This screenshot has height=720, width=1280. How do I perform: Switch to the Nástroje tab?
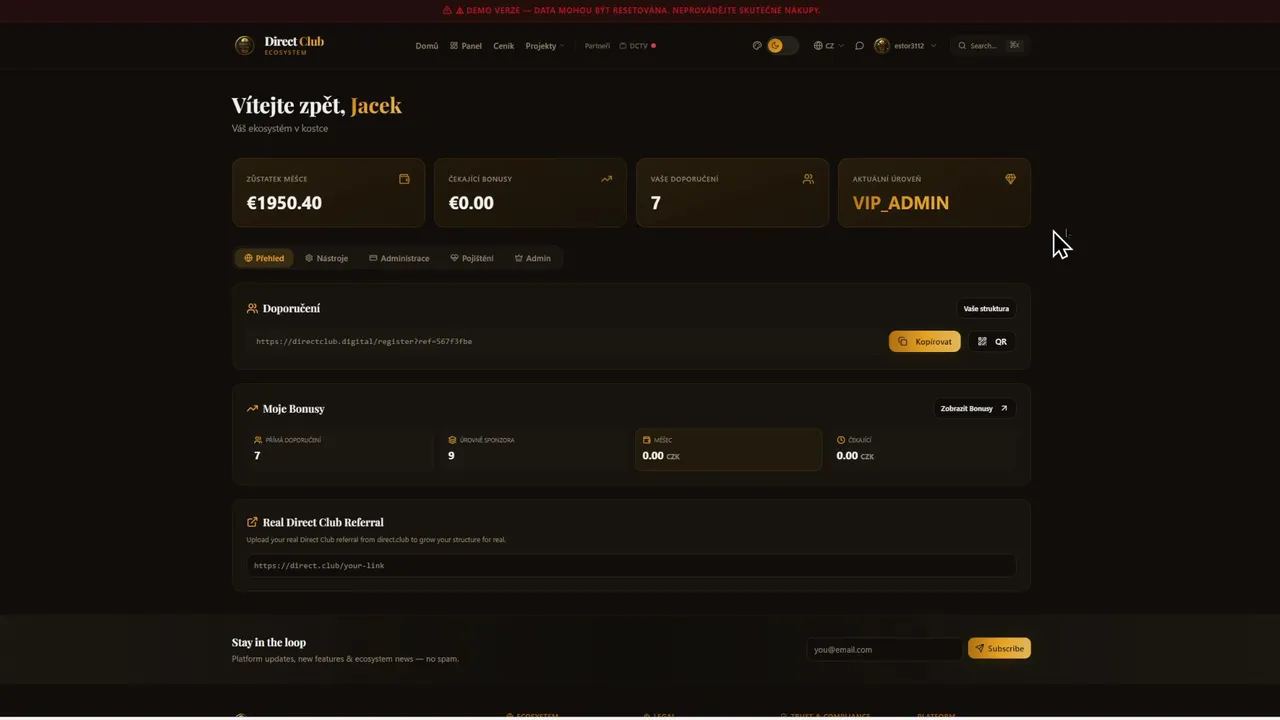pos(327,258)
